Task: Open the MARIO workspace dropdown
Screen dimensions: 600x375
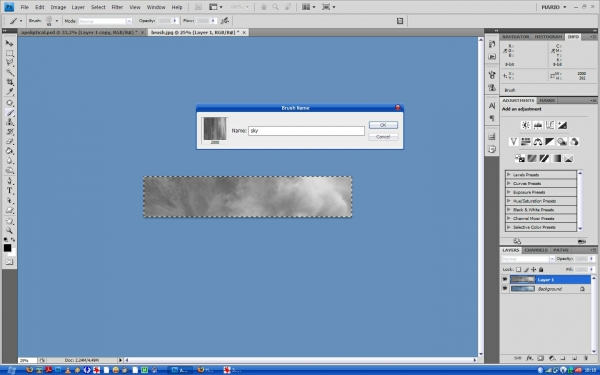Action: click(553, 7)
